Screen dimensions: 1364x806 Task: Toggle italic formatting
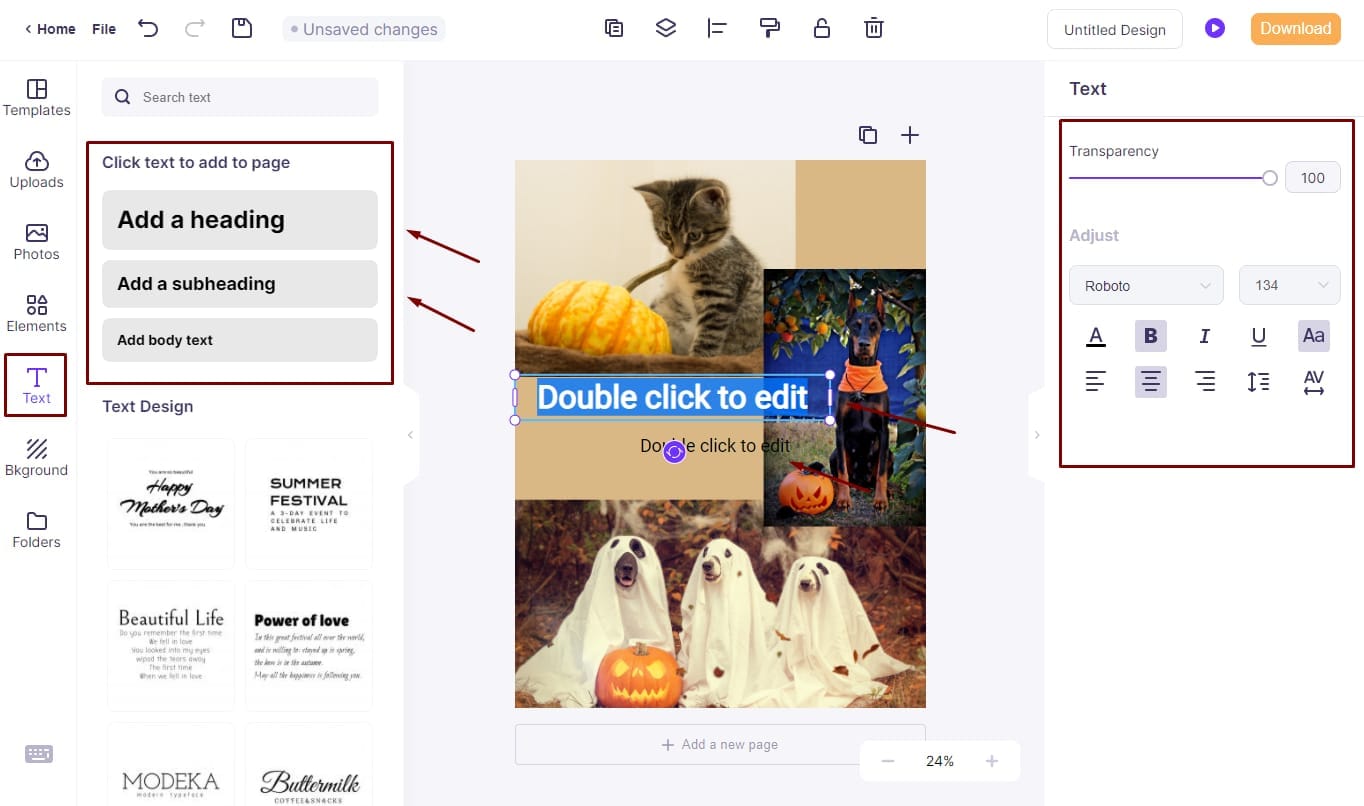pyautogui.click(x=1205, y=336)
